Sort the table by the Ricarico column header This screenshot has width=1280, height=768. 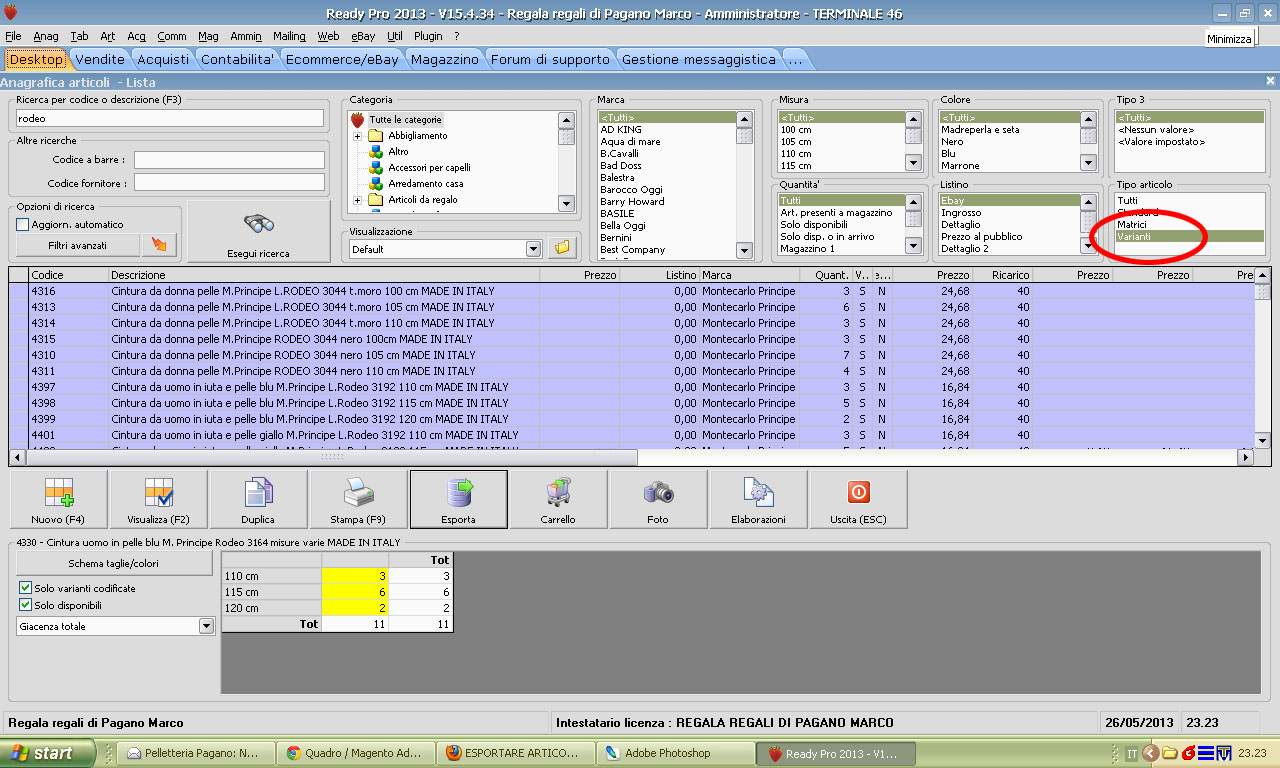(1002, 275)
